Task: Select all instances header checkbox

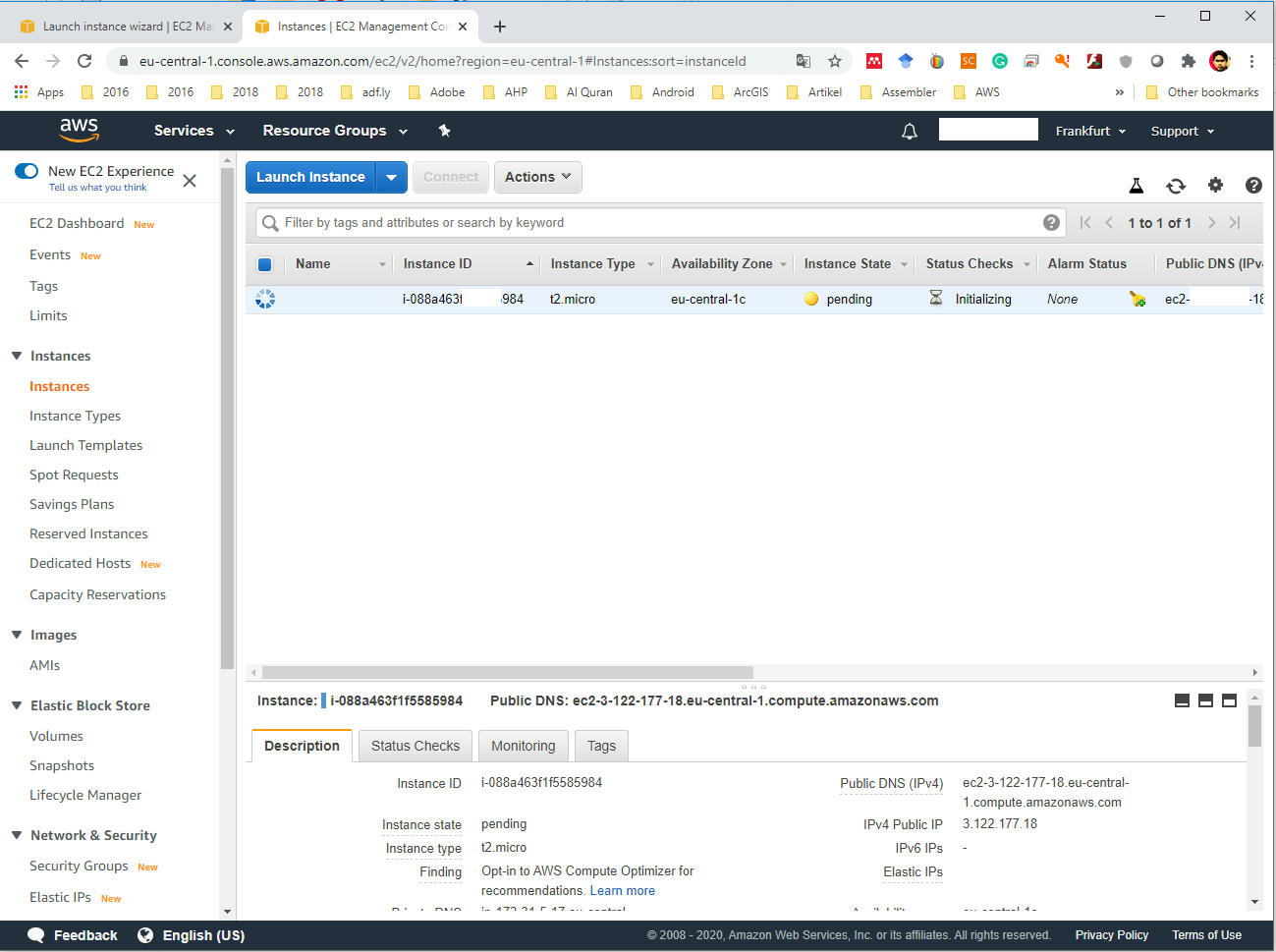Action: (264, 264)
